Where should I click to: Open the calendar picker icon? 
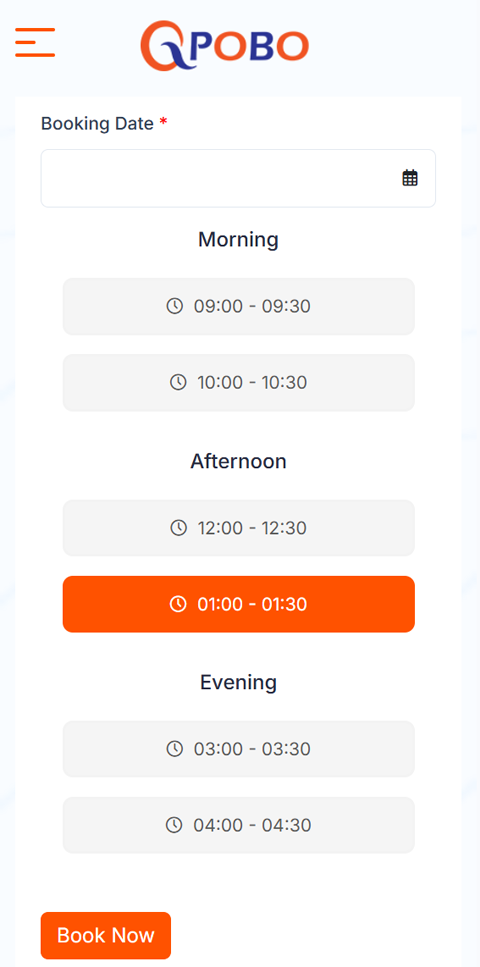tap(410, 178)
